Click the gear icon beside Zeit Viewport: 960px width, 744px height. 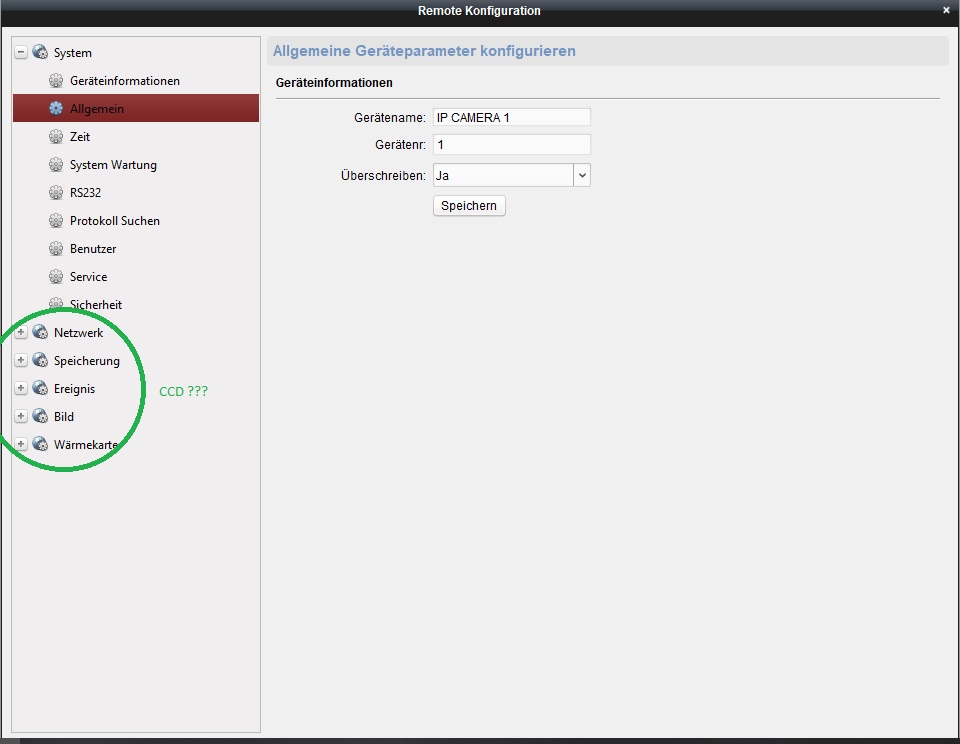coord(56,137)
